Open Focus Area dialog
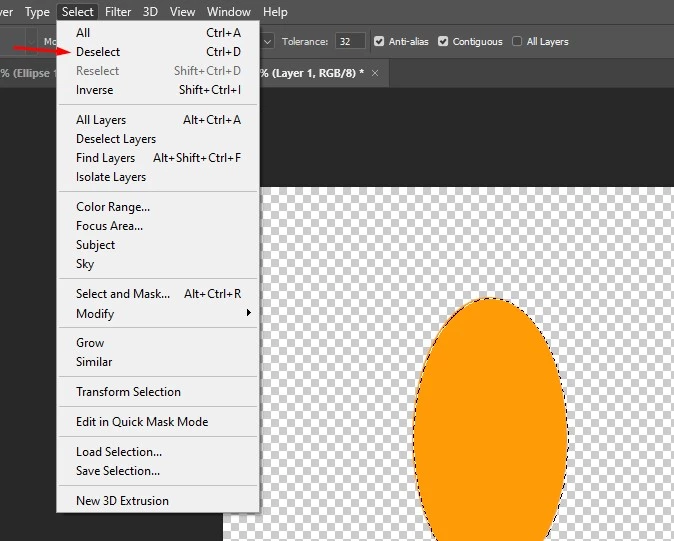This screenshot has width=674, height=541. [x=158, y=226]
